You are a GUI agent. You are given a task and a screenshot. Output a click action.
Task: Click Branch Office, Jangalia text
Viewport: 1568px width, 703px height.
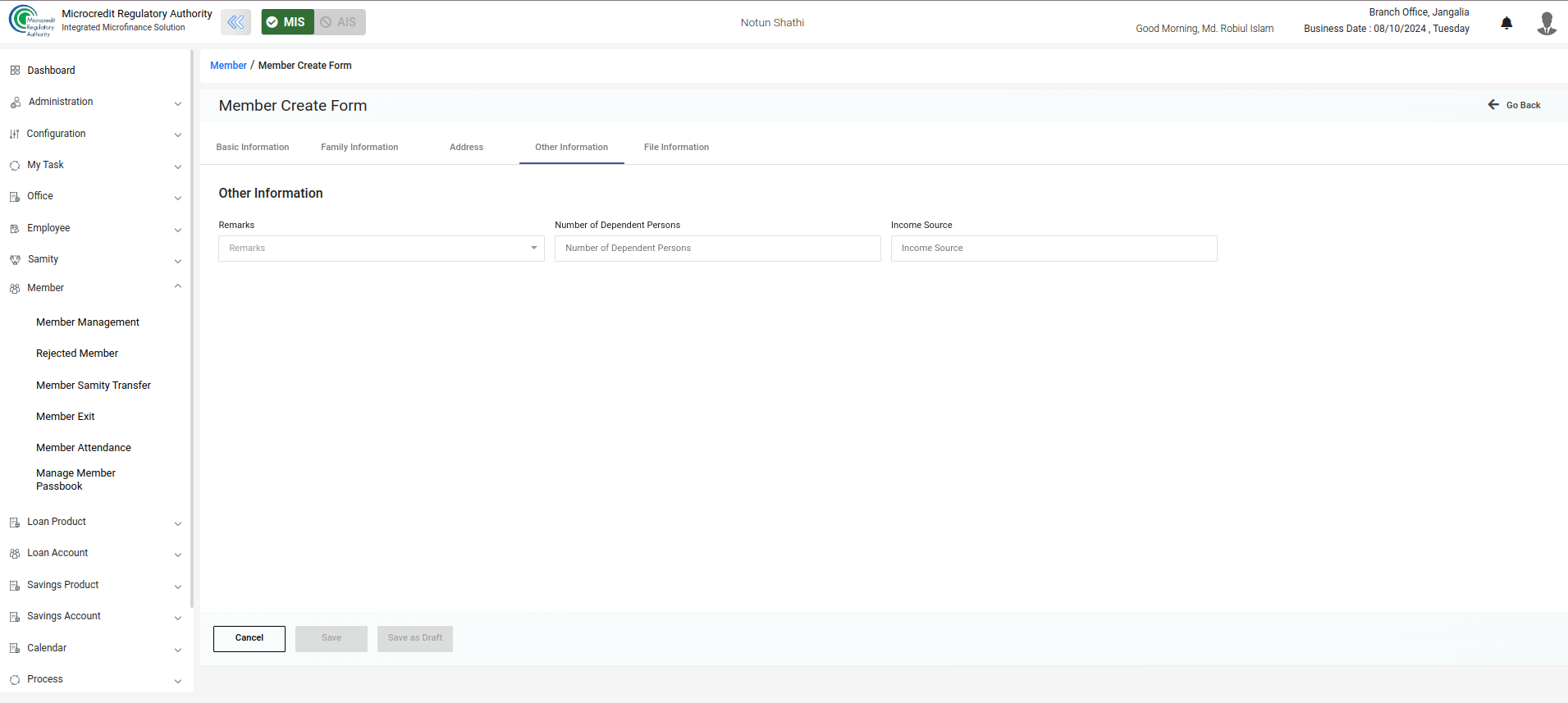(x=1419, y=12)
